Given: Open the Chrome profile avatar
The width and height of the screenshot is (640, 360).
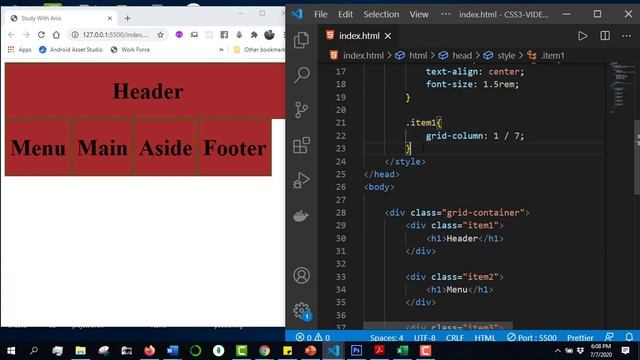Looking at the screenshot, I should (269, 35).
